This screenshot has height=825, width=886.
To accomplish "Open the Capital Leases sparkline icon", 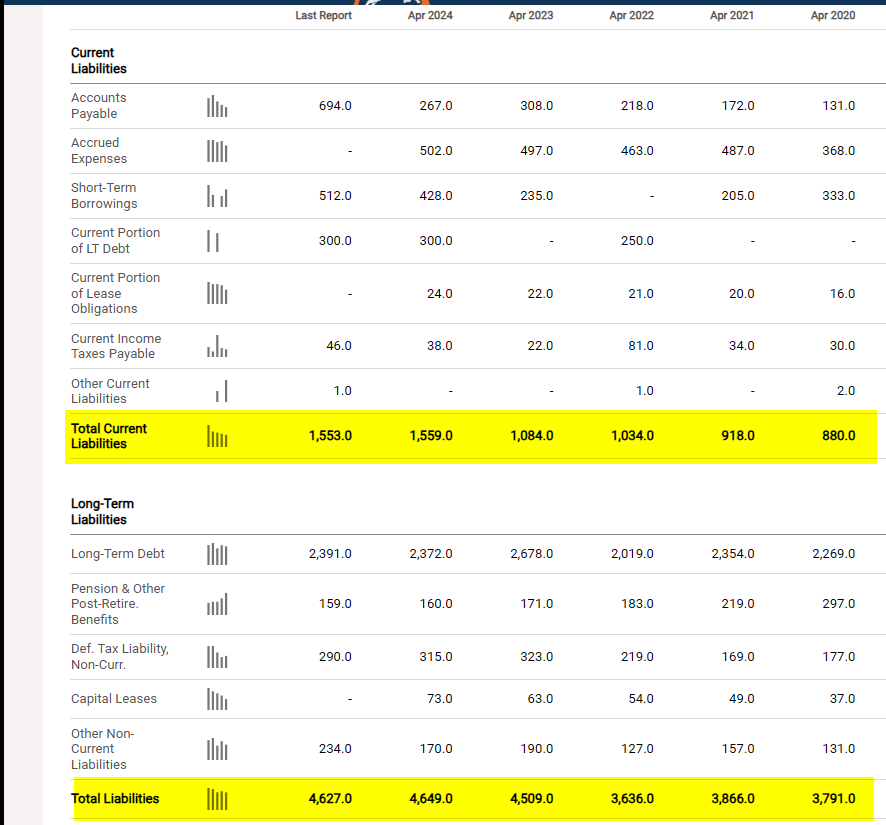I will coord(217,699).
